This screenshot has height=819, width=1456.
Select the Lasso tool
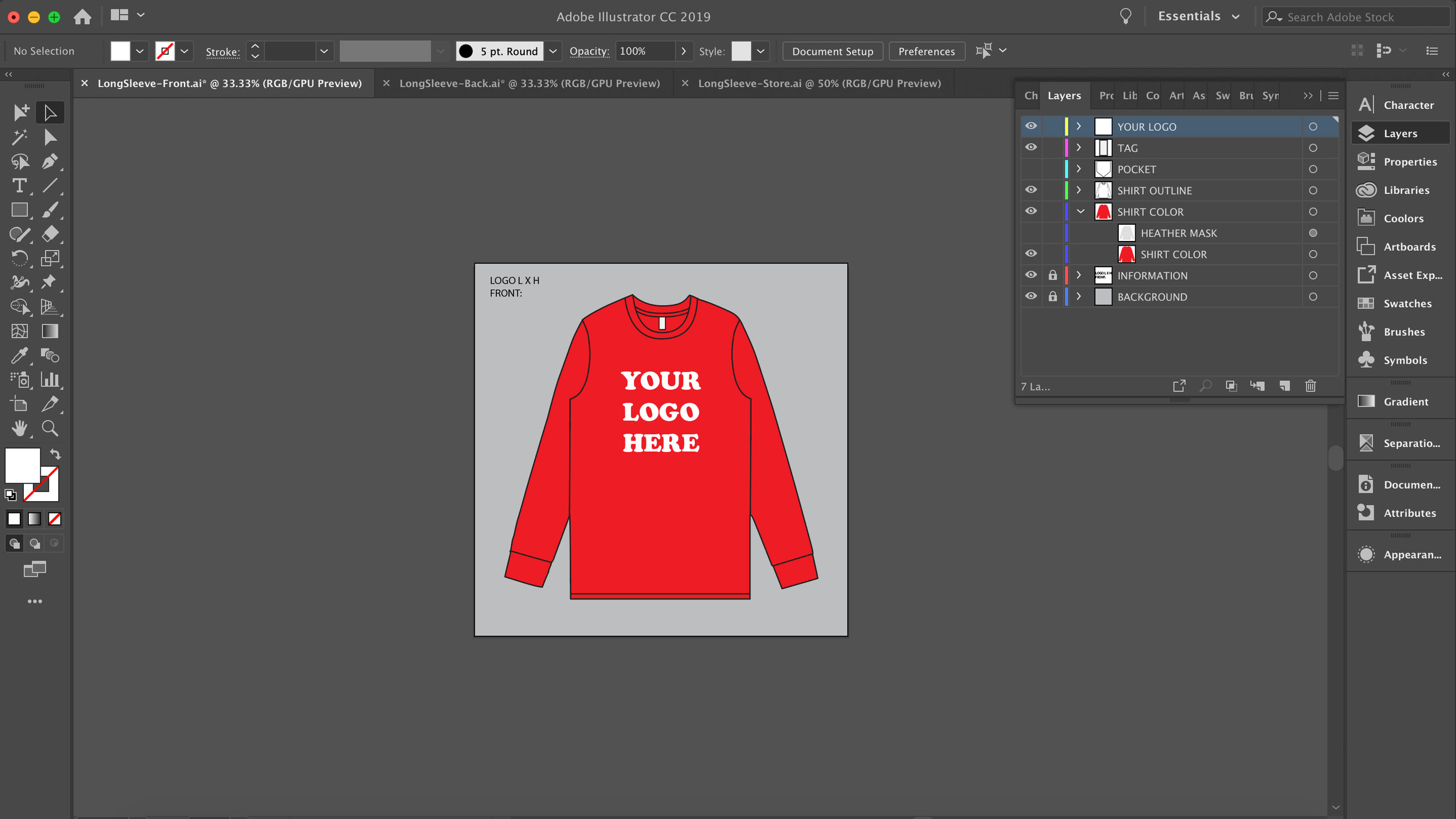click(x=19, y=162)
